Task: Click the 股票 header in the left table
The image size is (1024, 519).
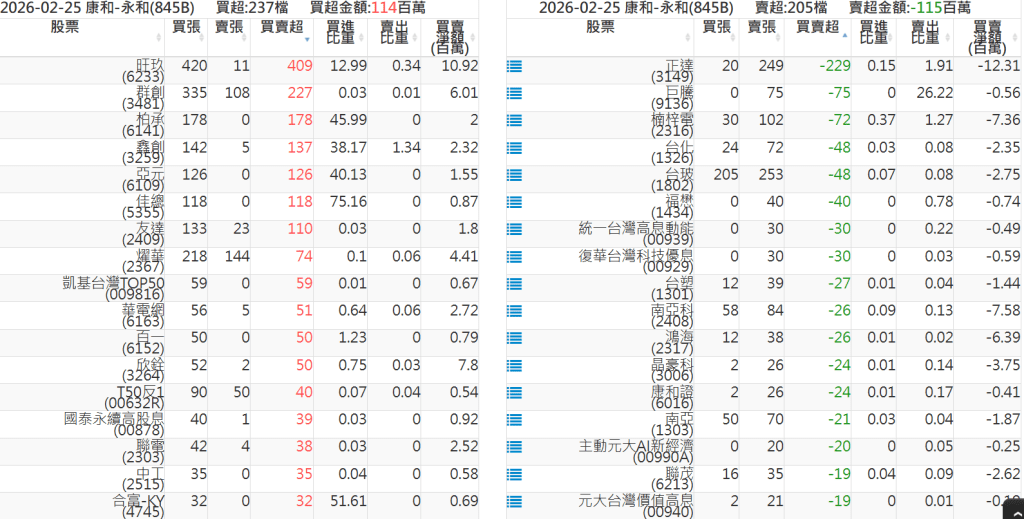Action: coord(80,27)
